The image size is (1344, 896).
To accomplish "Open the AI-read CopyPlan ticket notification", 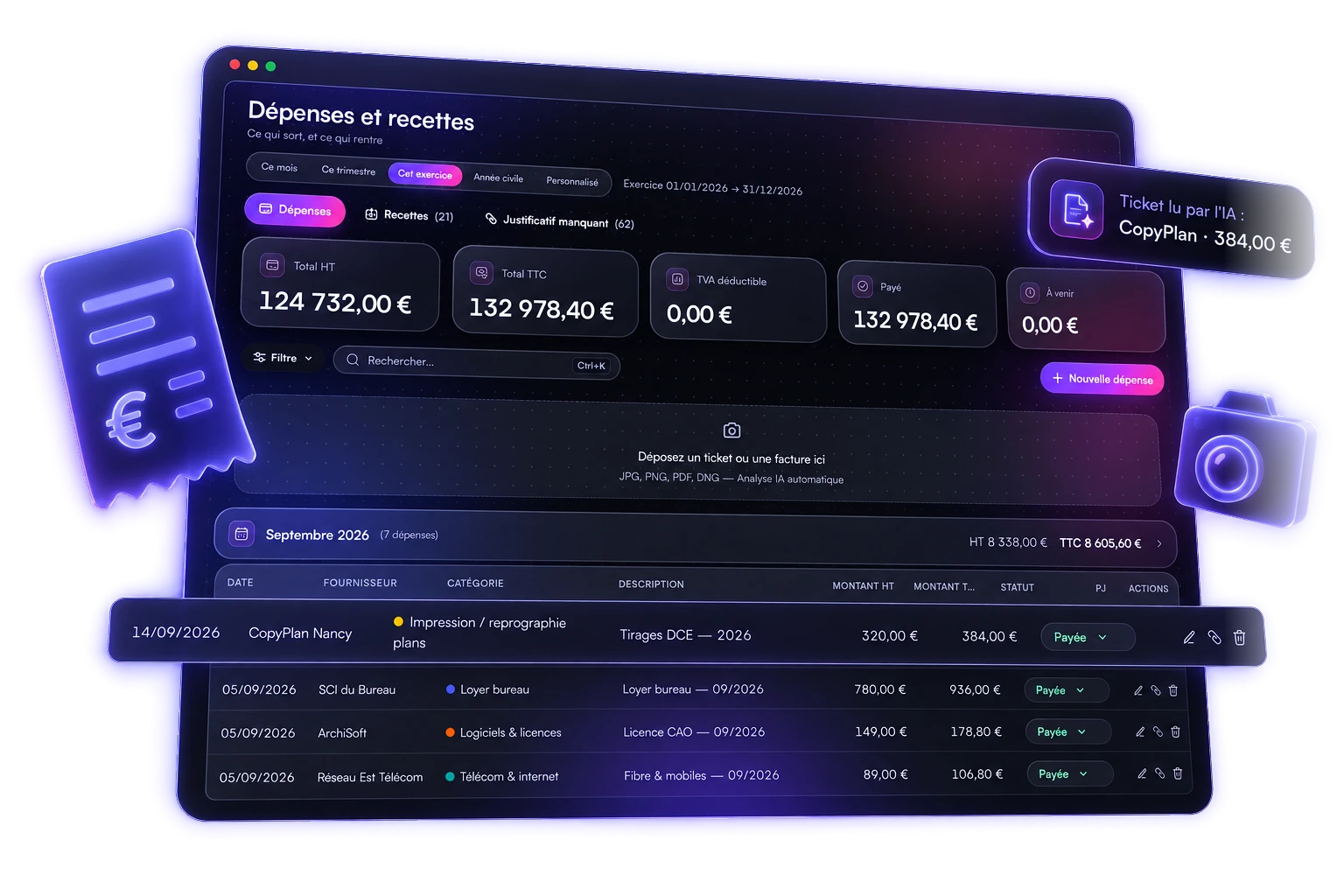I will (1171, 219).
